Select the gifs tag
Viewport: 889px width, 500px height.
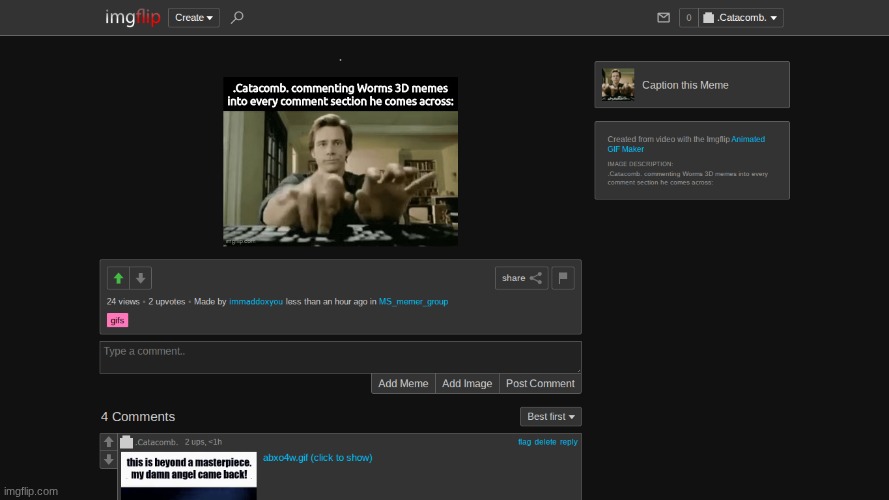pos(117,320)
